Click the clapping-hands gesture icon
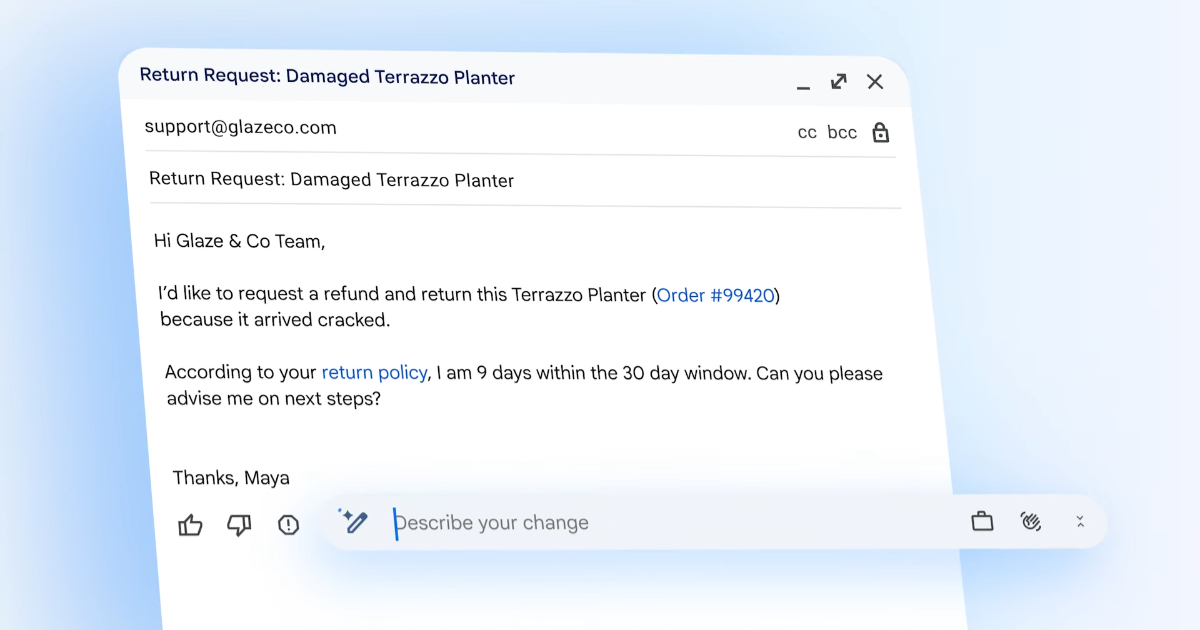The image size is (1200, 630). tap(1031, 521)
